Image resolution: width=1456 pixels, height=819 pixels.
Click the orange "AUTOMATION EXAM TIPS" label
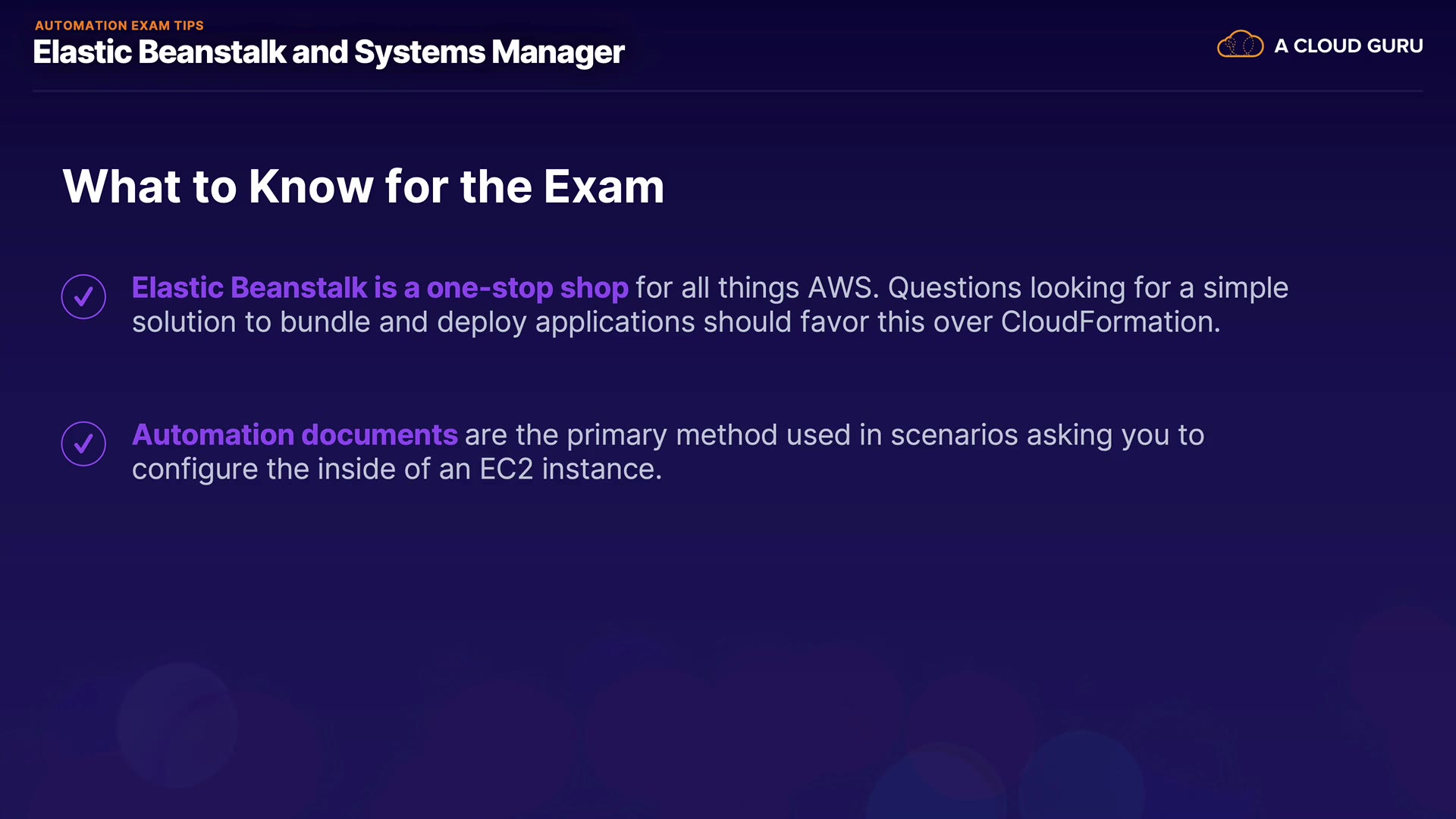click(x=119, y=26)
